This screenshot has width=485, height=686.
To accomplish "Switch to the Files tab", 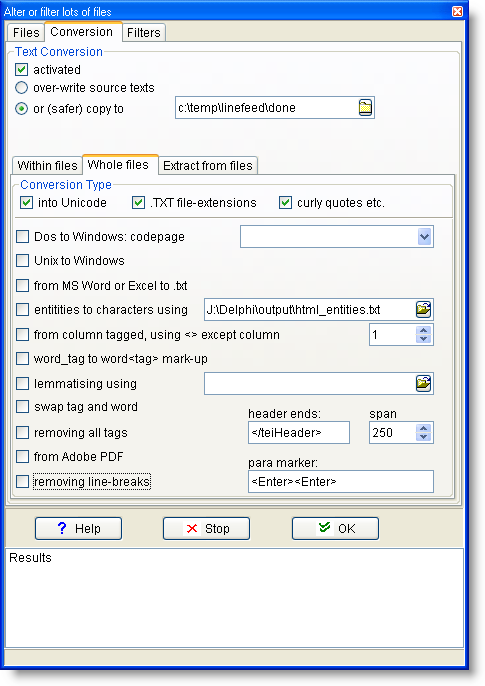I will point(26,33).
